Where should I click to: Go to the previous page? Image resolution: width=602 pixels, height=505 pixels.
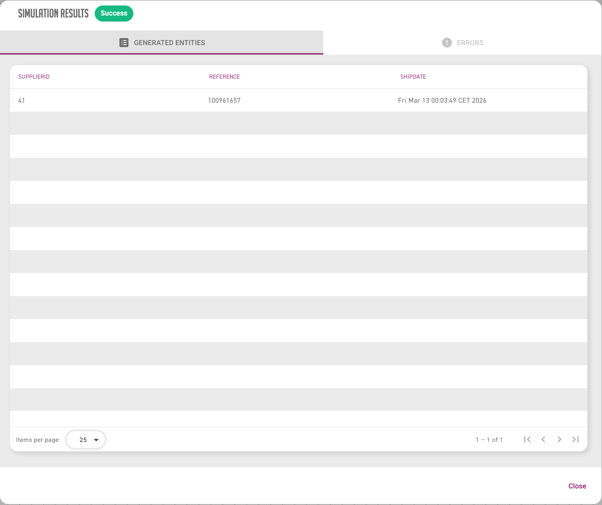(x=543, y=439)
